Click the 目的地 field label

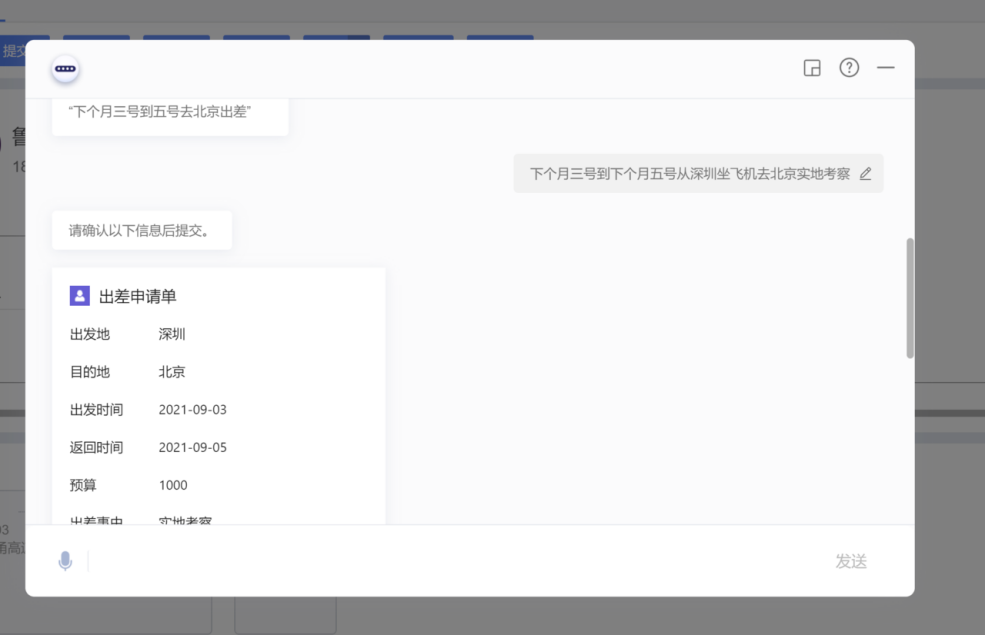(90, 372)
